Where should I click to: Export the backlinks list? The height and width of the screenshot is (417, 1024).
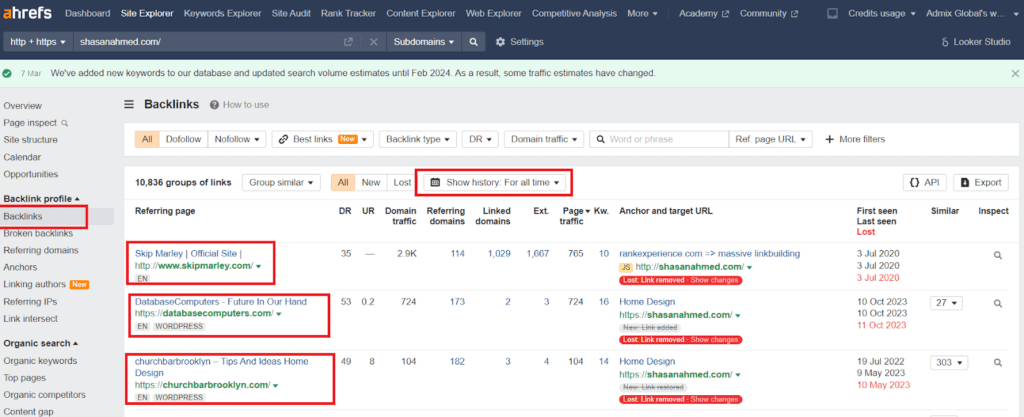click(x=981, y=183)
